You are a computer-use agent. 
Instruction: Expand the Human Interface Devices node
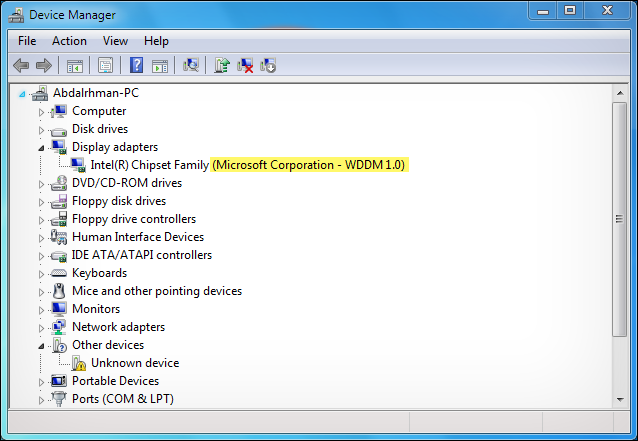(41, 238)
